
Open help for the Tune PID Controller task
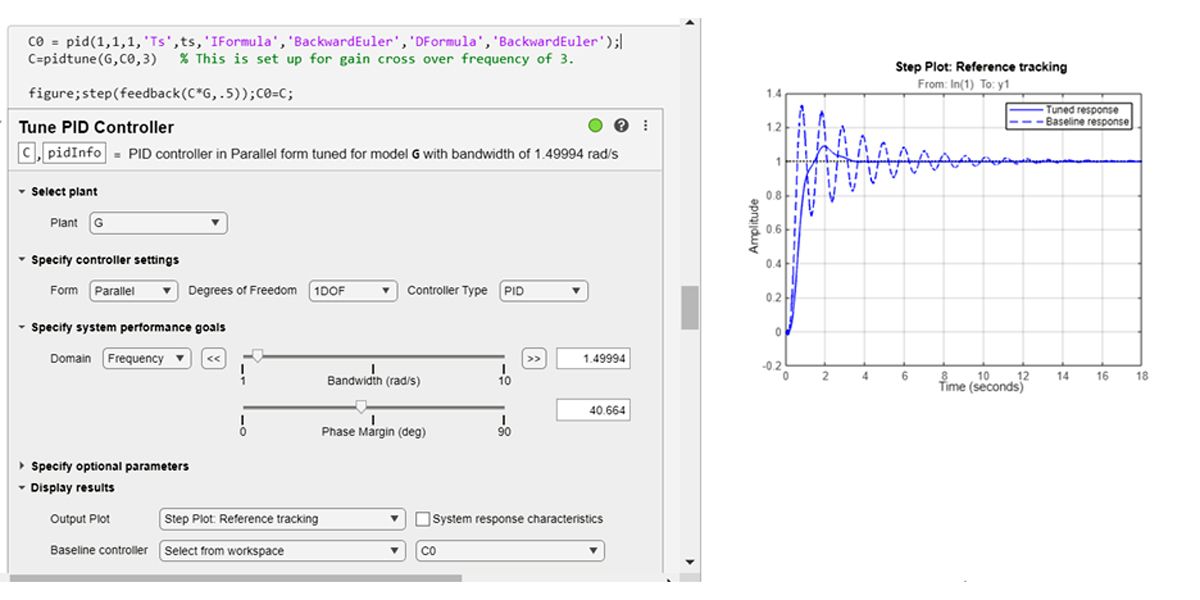620,125
